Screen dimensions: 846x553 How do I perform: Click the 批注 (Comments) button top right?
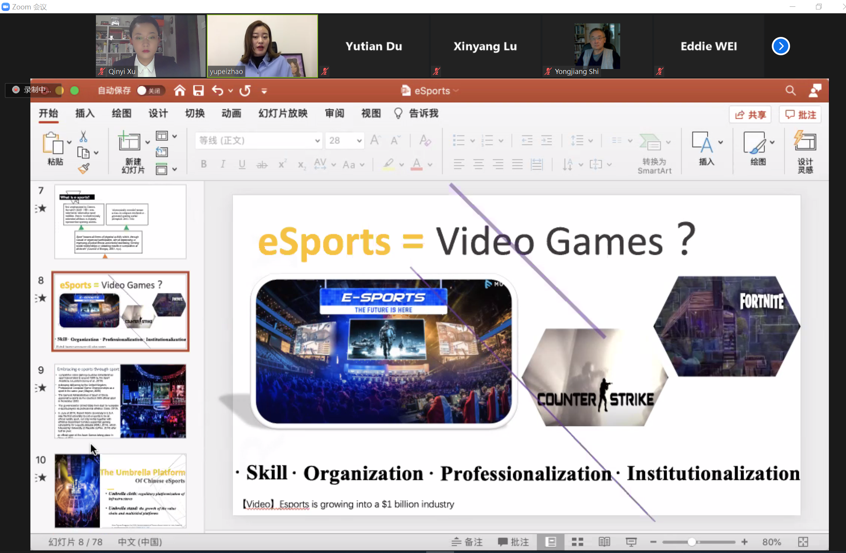tap(800, 115)
